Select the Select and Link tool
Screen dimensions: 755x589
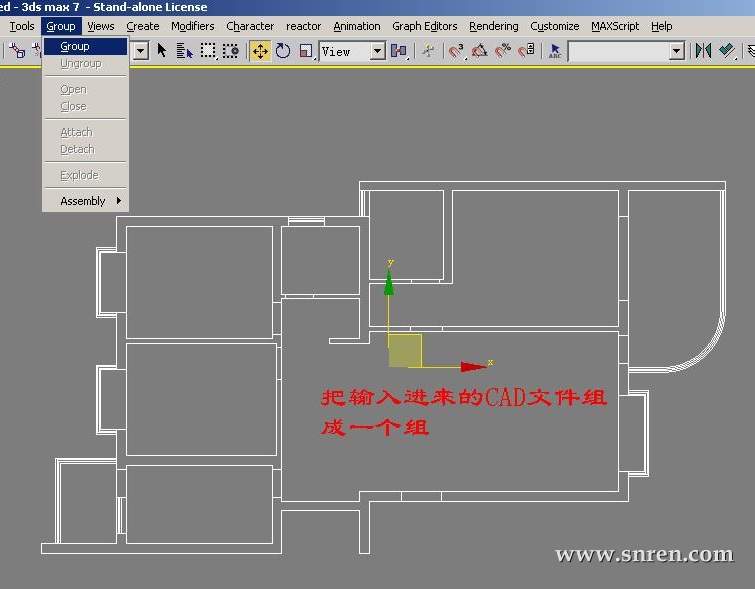tap(17, 51)
